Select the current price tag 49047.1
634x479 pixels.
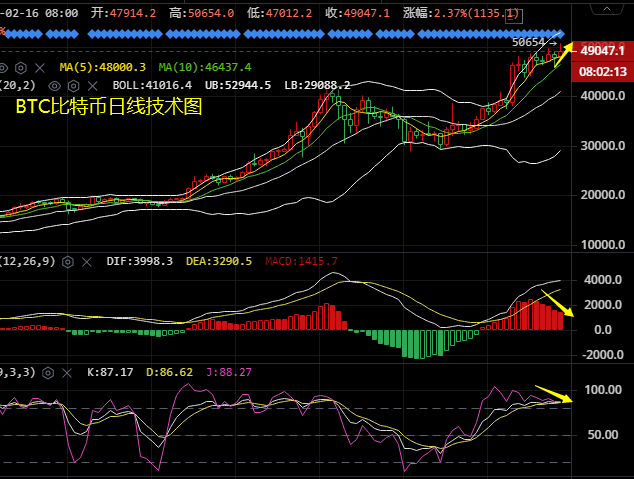[602, 50]
